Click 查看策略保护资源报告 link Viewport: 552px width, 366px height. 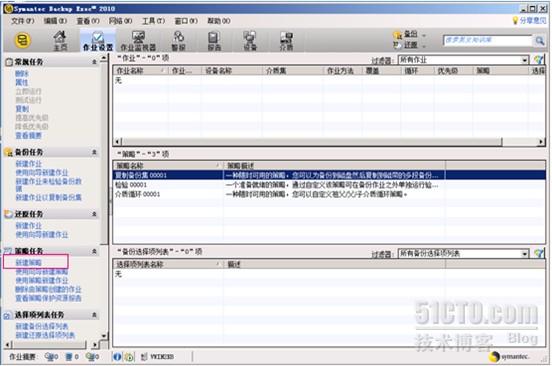tap(49, 298)
